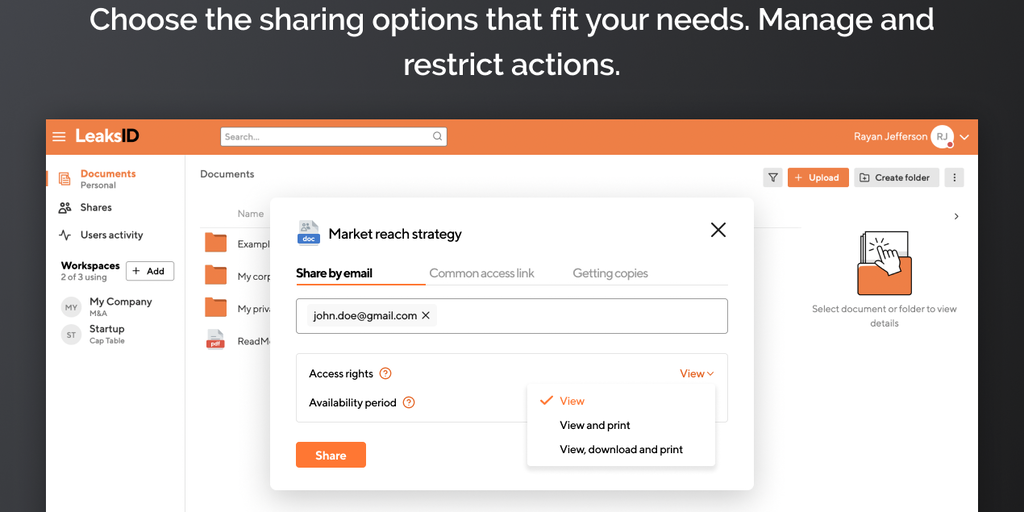Click the search magnifier icon

coord(437,137)
